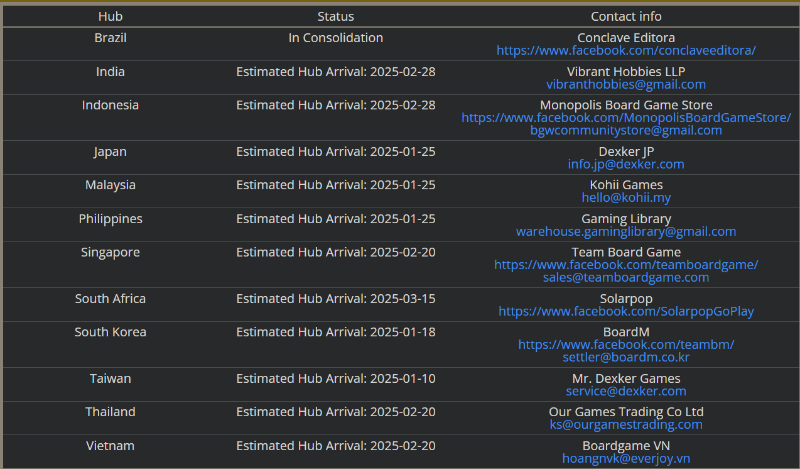The image size is (800, 469).
Task: Select Japan's Estimated Hub Arrival status
Action: point(336,152)
